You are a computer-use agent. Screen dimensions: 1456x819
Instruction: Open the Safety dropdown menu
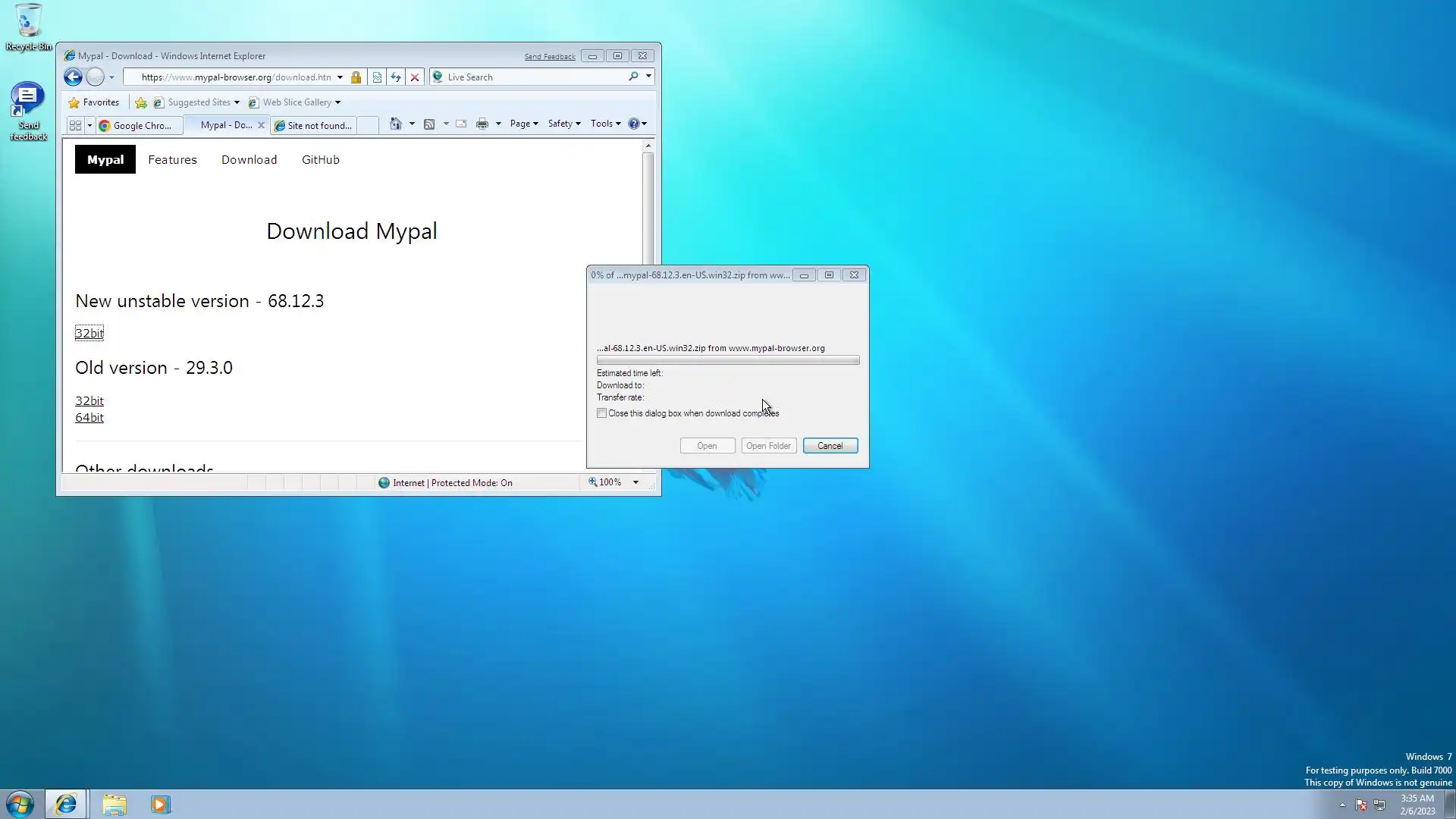pos(564,124)
